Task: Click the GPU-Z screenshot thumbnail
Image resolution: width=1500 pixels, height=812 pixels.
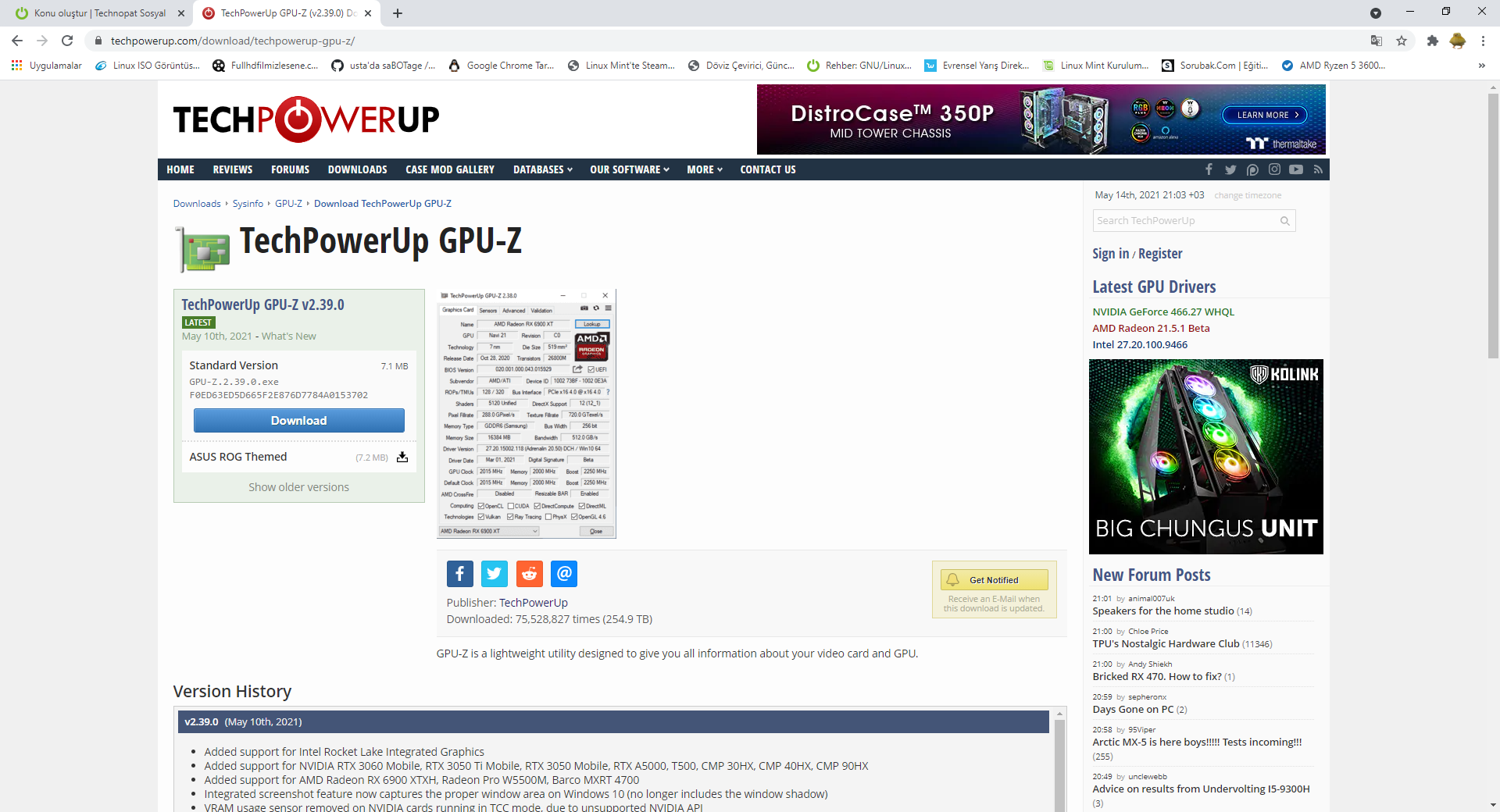Action: coord(527,414)
